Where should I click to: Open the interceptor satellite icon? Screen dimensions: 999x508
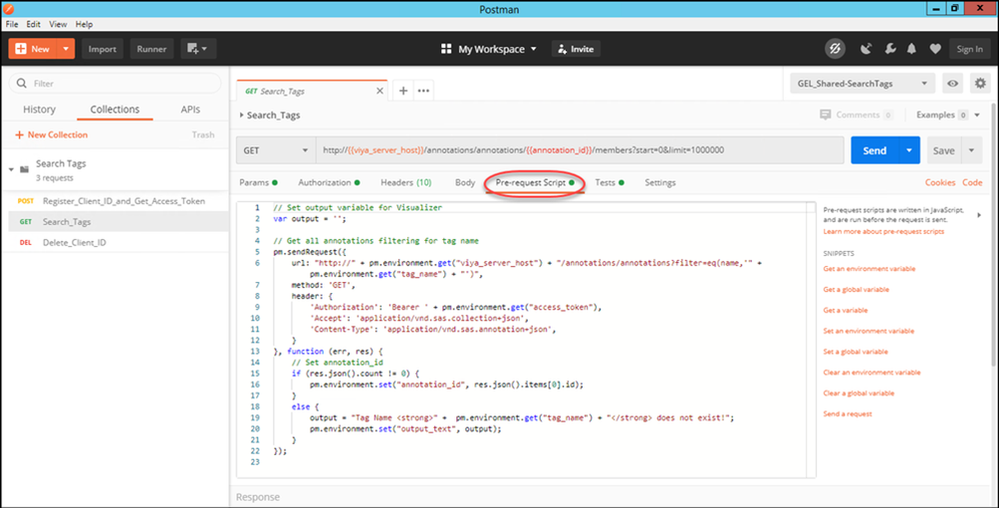coord(865,48)
